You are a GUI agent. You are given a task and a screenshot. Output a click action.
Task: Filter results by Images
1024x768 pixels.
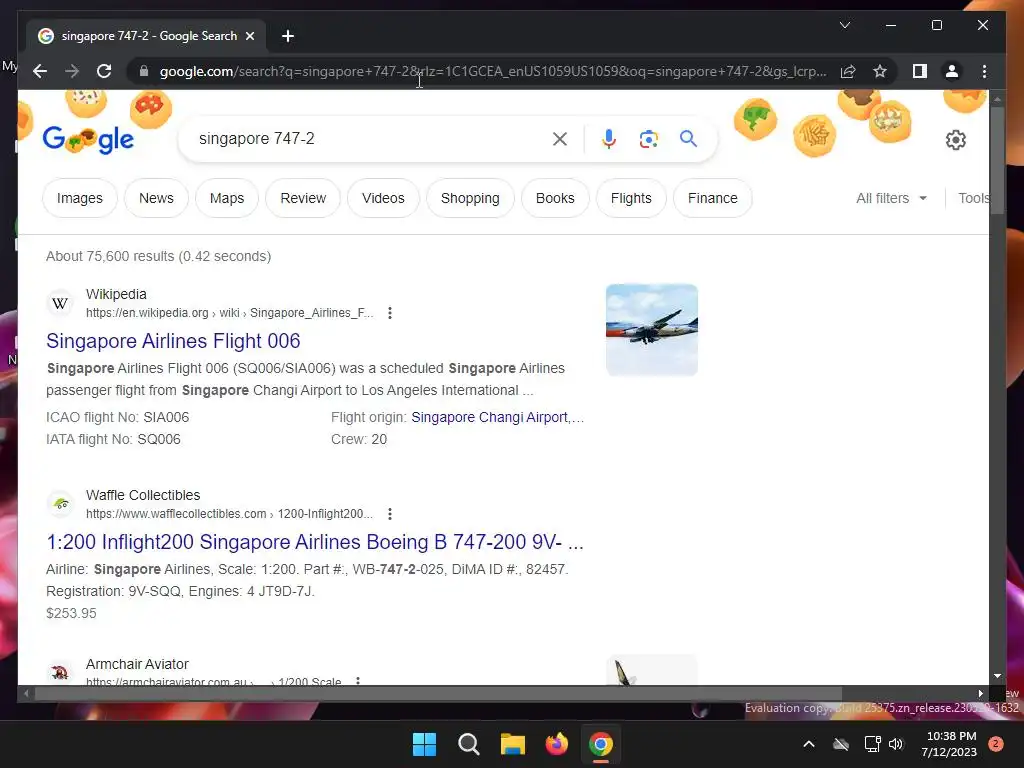80,198
